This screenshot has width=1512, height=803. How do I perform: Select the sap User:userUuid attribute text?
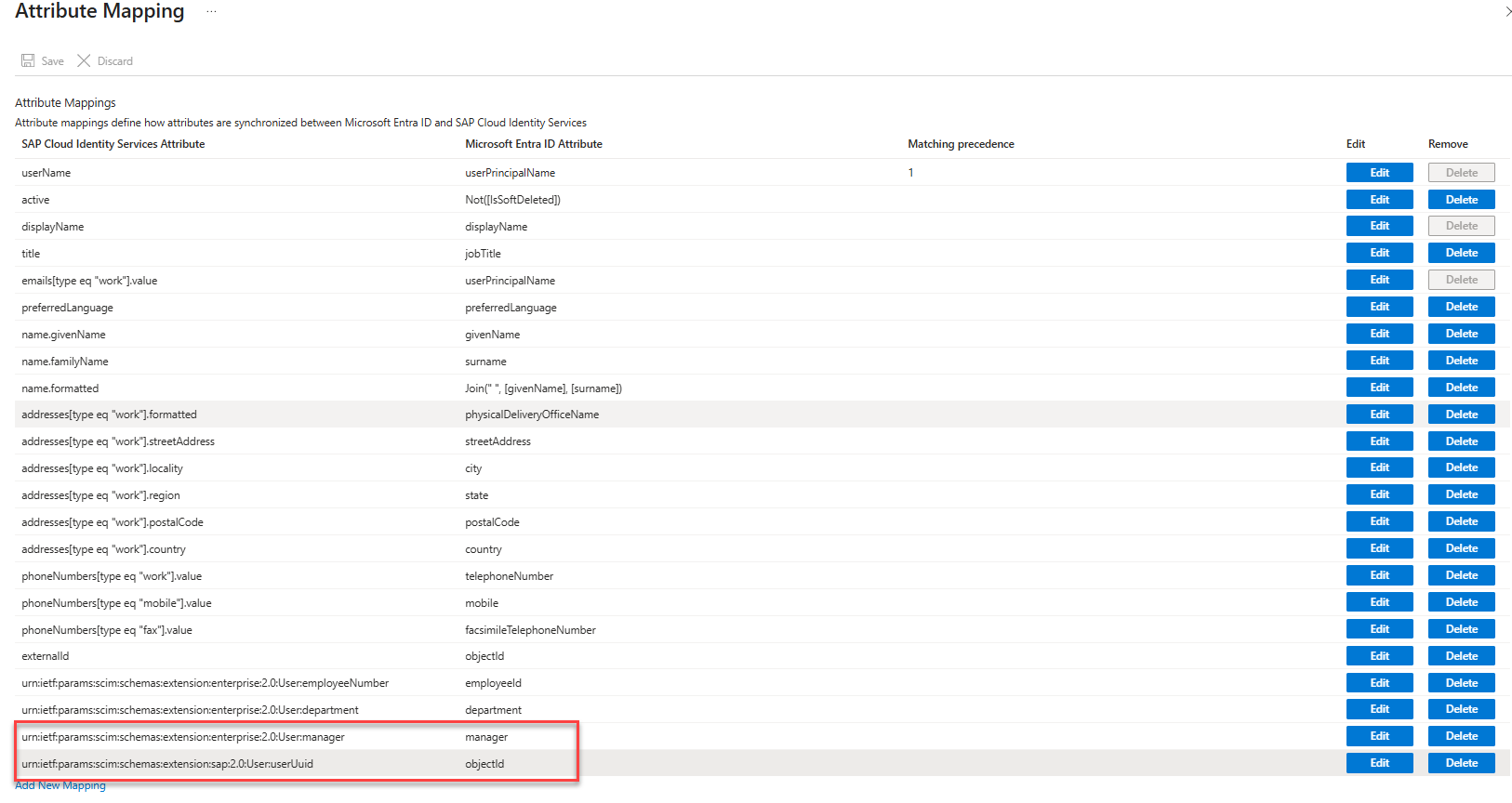click(167, 764)
